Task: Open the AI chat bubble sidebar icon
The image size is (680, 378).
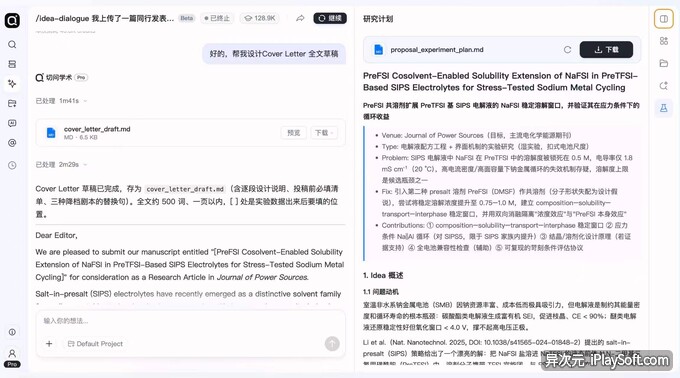Action: tap(12, 123)
